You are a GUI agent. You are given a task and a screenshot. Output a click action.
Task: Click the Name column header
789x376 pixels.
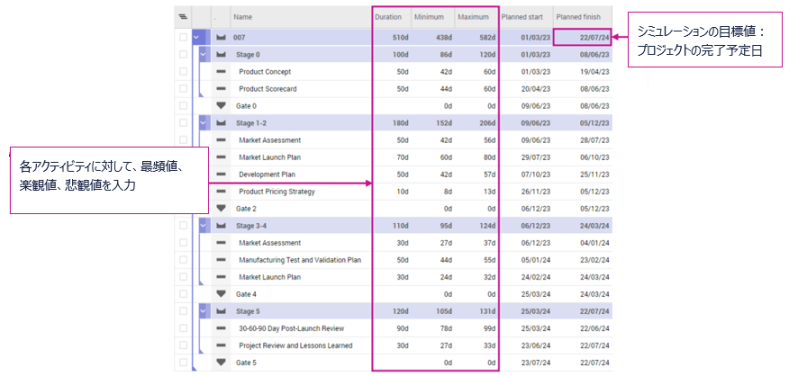(243, 17)
